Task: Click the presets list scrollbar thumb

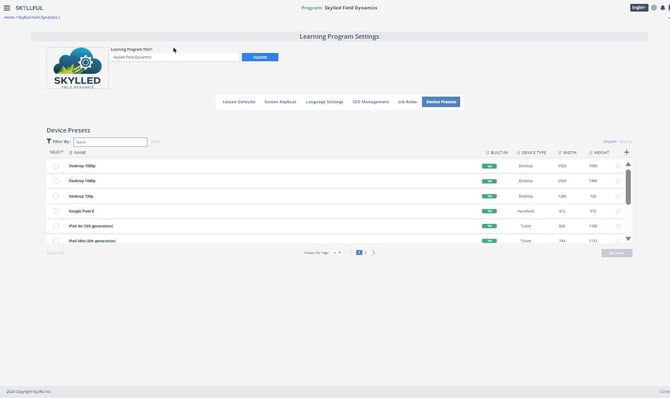Action: tap(628, 187)
